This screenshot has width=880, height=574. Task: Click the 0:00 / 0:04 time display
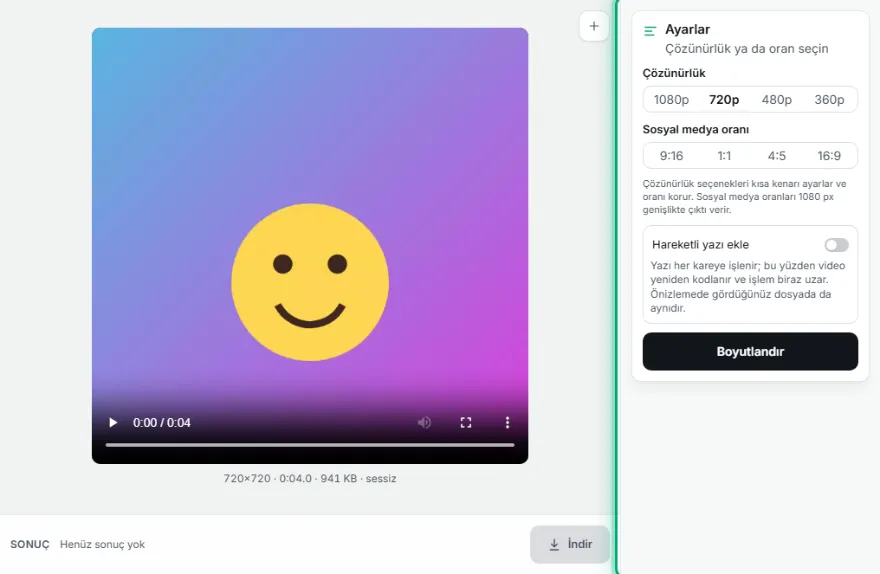[162, 423]
